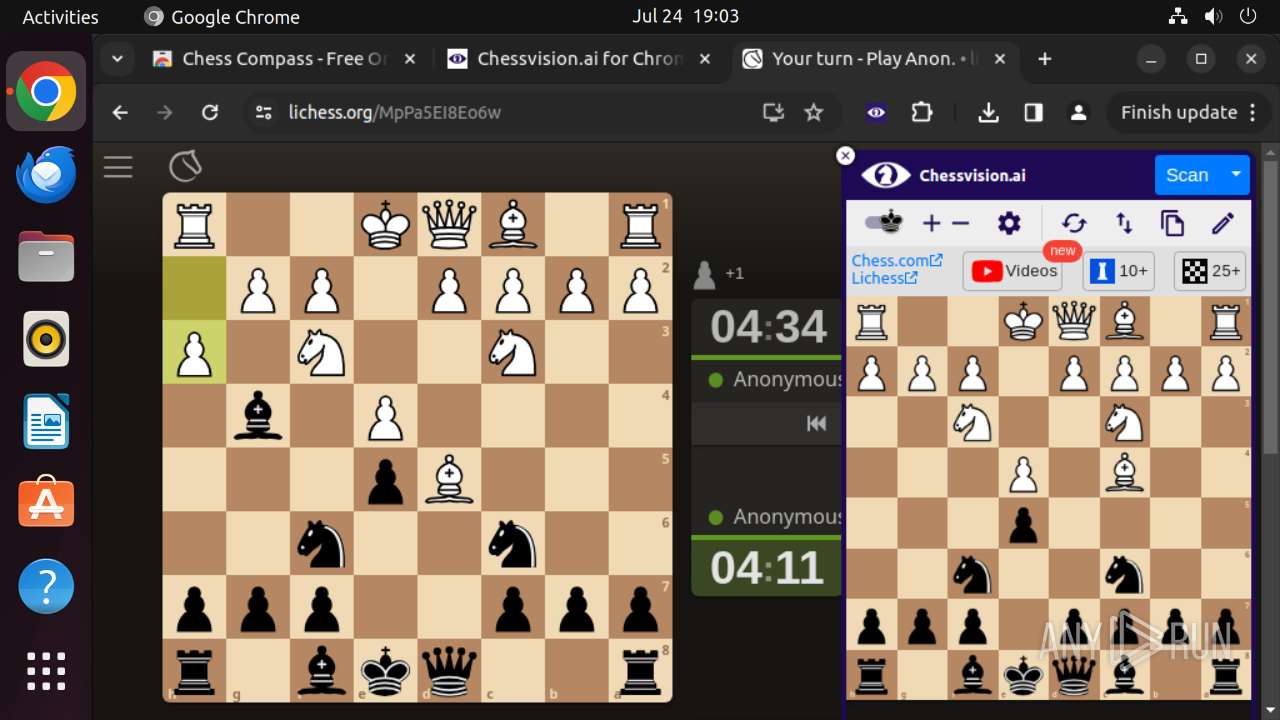Click the white bishop on d5
This screenshot has height=720, width=1280.
tap(449, 480)
